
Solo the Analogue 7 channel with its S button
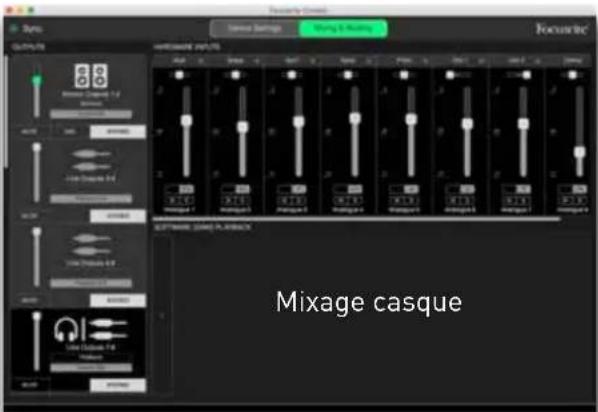[x=523, y=200]
